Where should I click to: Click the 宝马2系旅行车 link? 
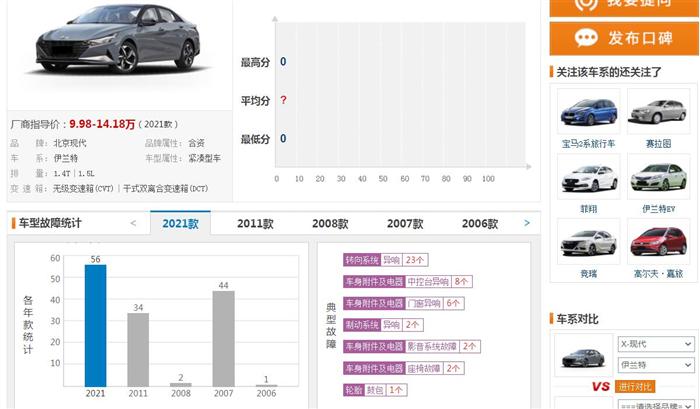588,144
